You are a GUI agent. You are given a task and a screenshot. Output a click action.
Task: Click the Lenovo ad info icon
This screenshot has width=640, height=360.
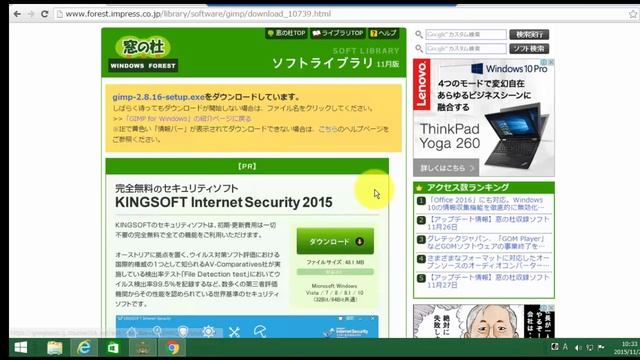click(544, 62)
